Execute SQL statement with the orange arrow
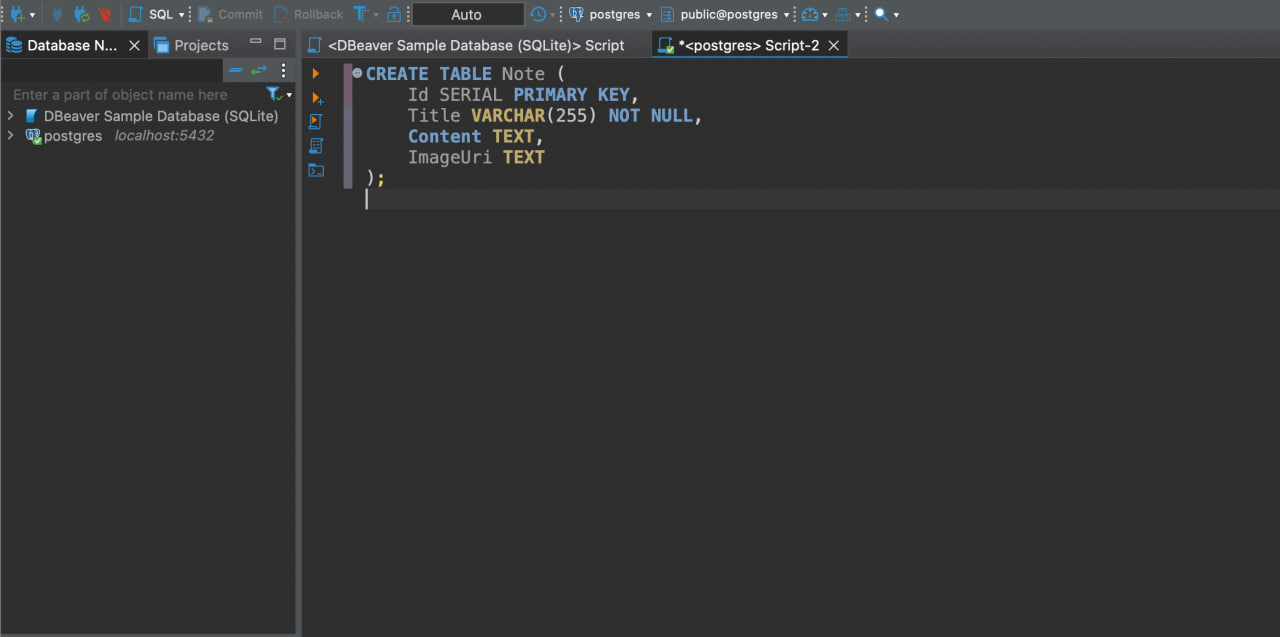The width and height of the screenshot is (1280, 637). pos(316,74)
